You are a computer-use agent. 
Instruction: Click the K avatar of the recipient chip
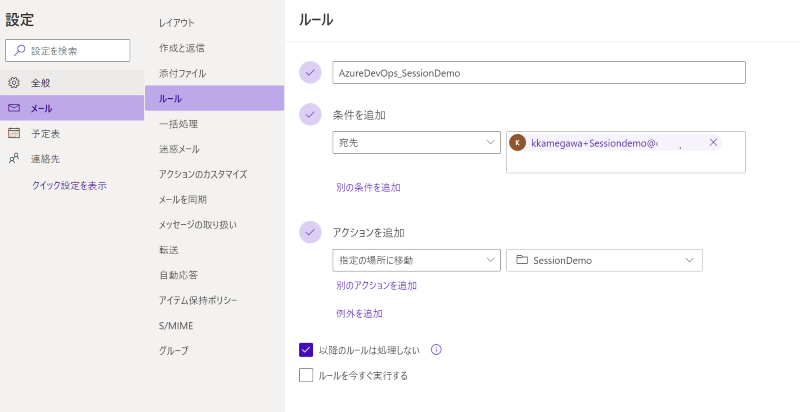(x=517, y=143)
